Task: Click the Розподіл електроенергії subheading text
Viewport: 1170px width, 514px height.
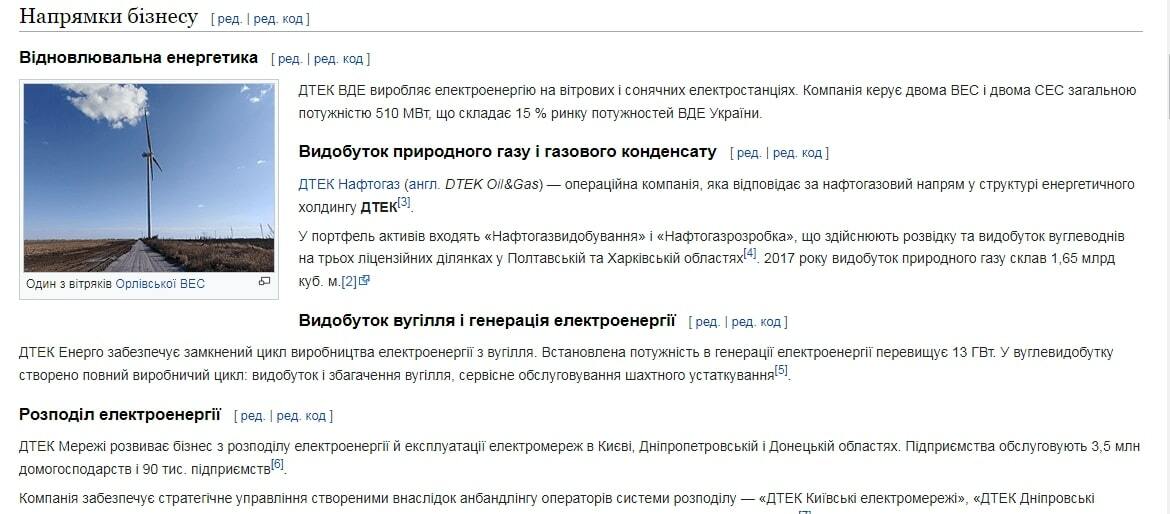Action: [x=120, y=415]
